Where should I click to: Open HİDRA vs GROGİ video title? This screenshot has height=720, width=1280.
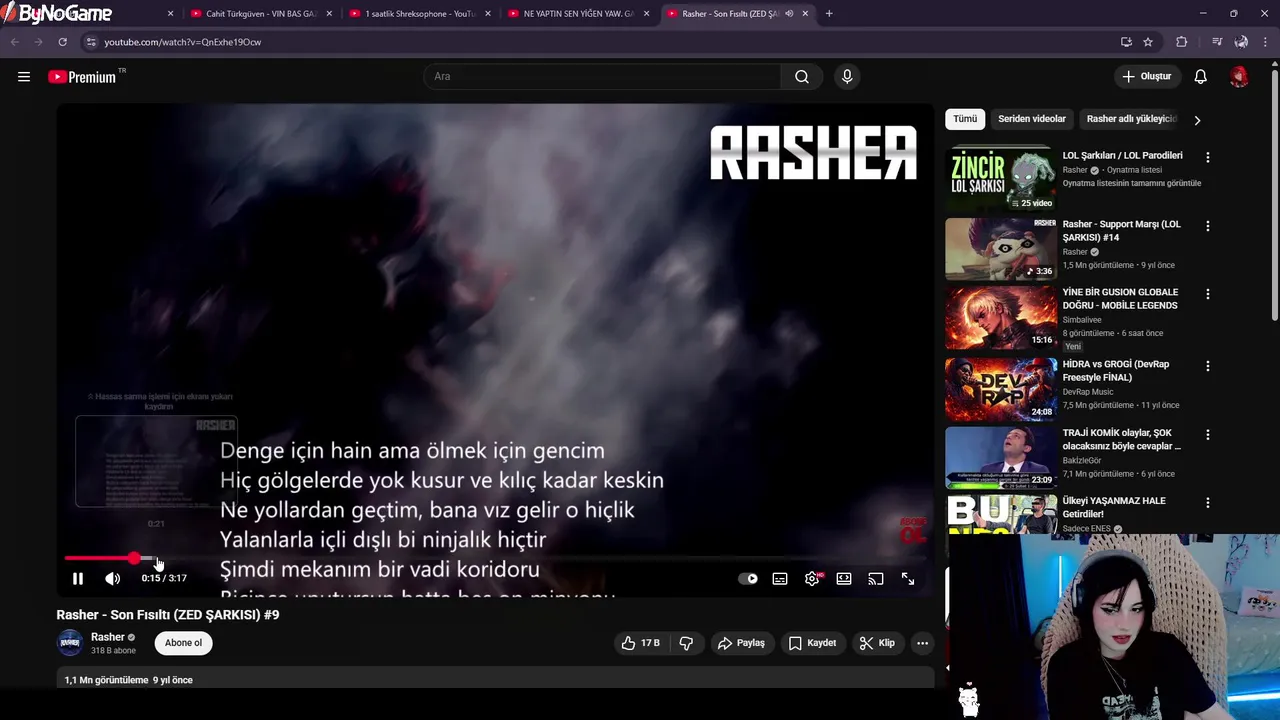pos(1116,371)
